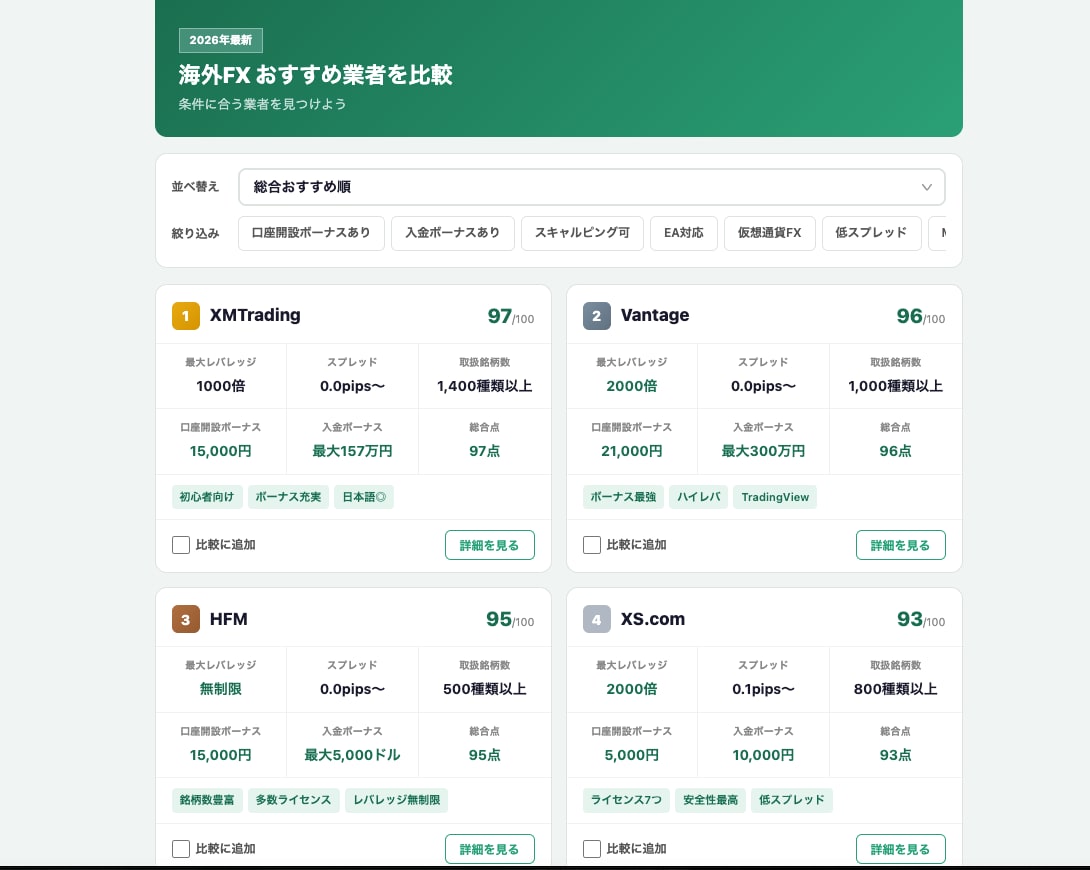The height and width of the screenshot is (870, 1090).
Task: Filter by 口座開設ボーナスあり
Action: 311,233
